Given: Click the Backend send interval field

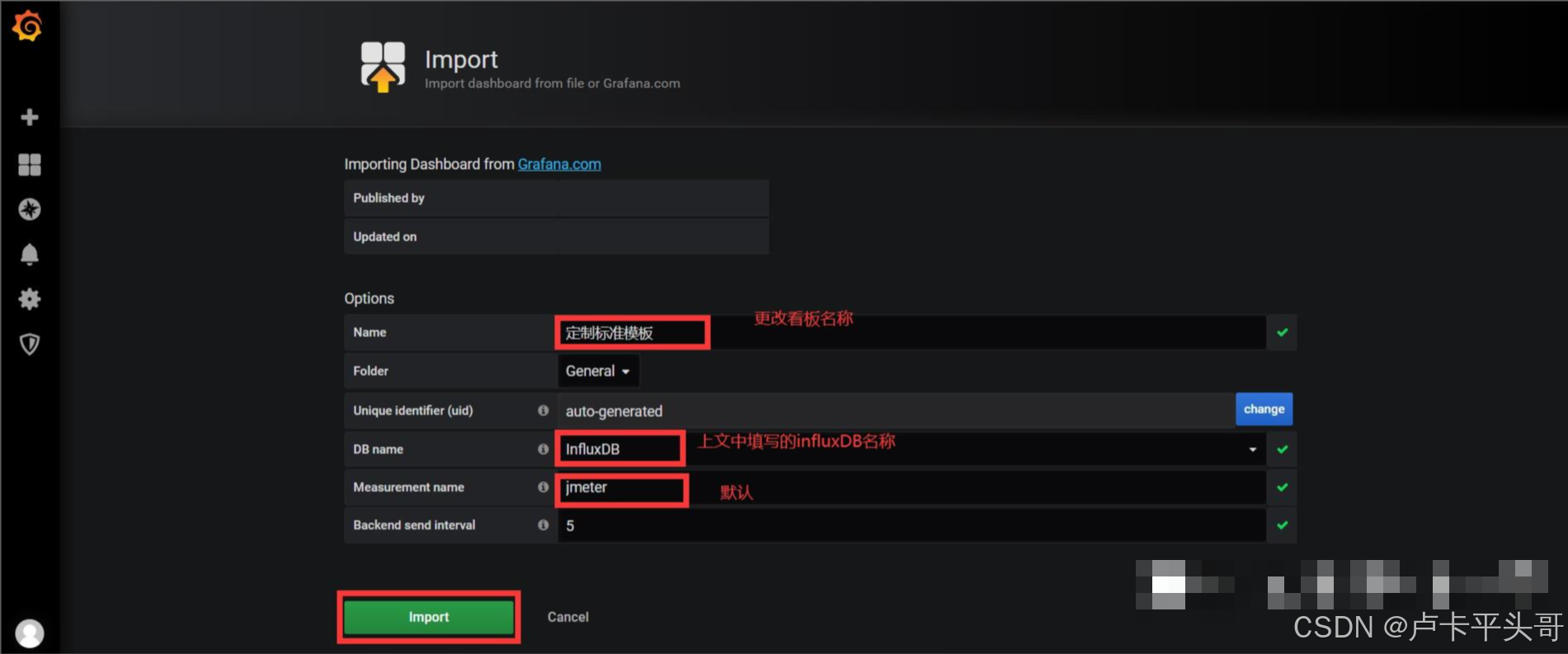Looking at the screenshot, I should coord(911,525).
